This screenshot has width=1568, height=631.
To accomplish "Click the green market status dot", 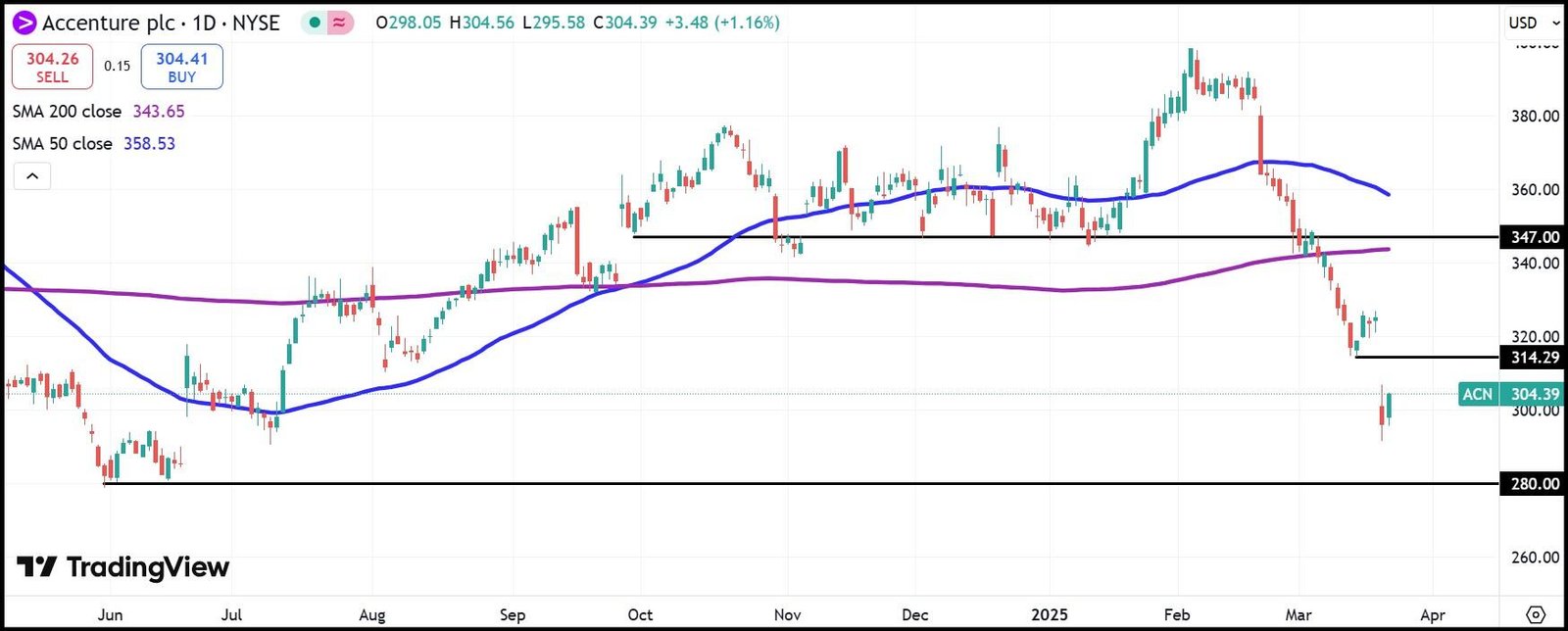I will coord(315,23).
